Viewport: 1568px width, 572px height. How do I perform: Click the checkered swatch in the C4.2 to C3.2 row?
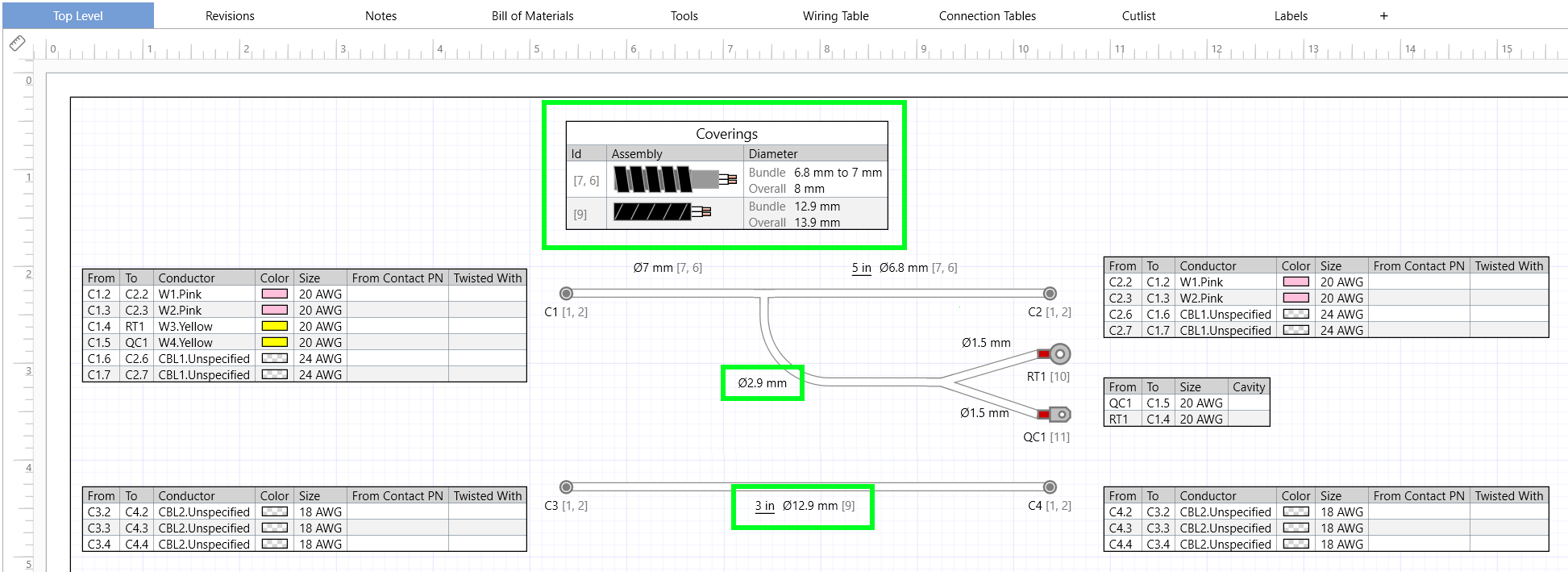coord(1296,512)
